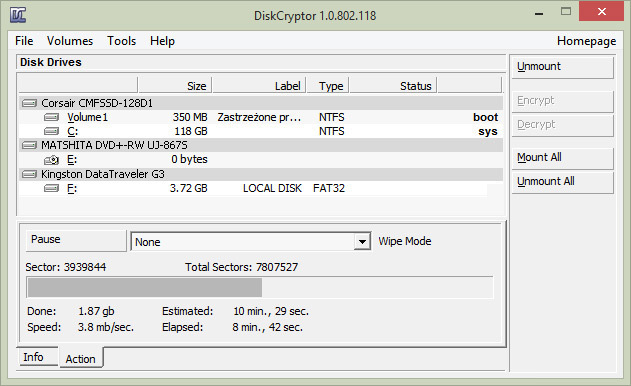The height and width of the screenshot is (386, 631).
Task: Switch to the Info tab
Action: tap(37, 357)
